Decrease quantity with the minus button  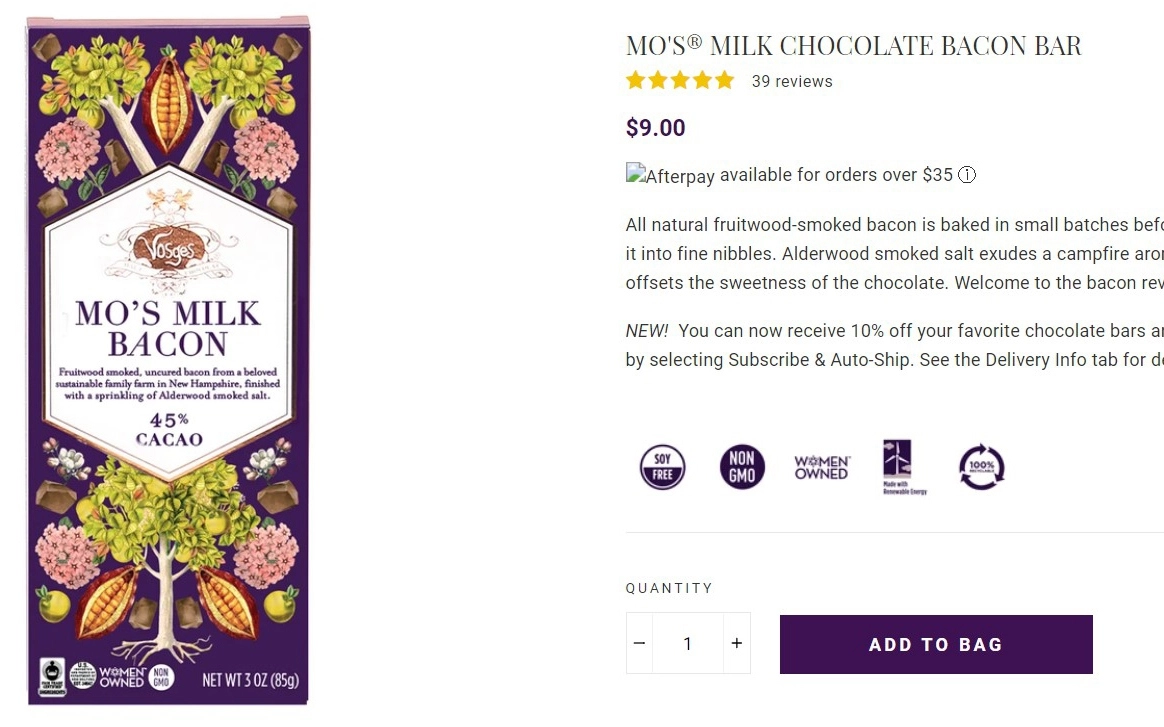(640, 643)
